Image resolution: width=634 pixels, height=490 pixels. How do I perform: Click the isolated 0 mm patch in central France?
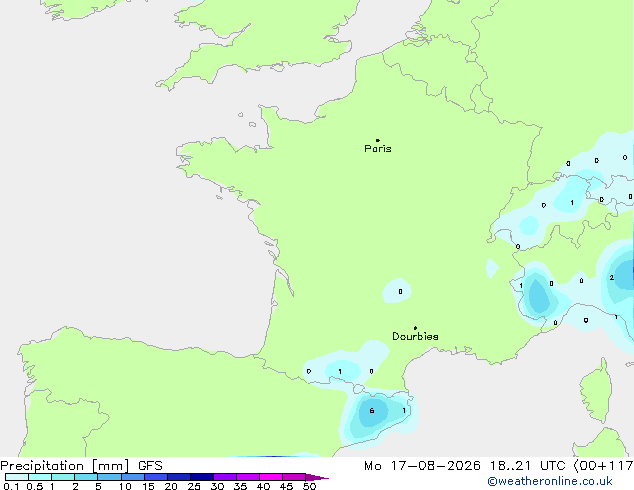pyautogui.click(x=397, y=290)
